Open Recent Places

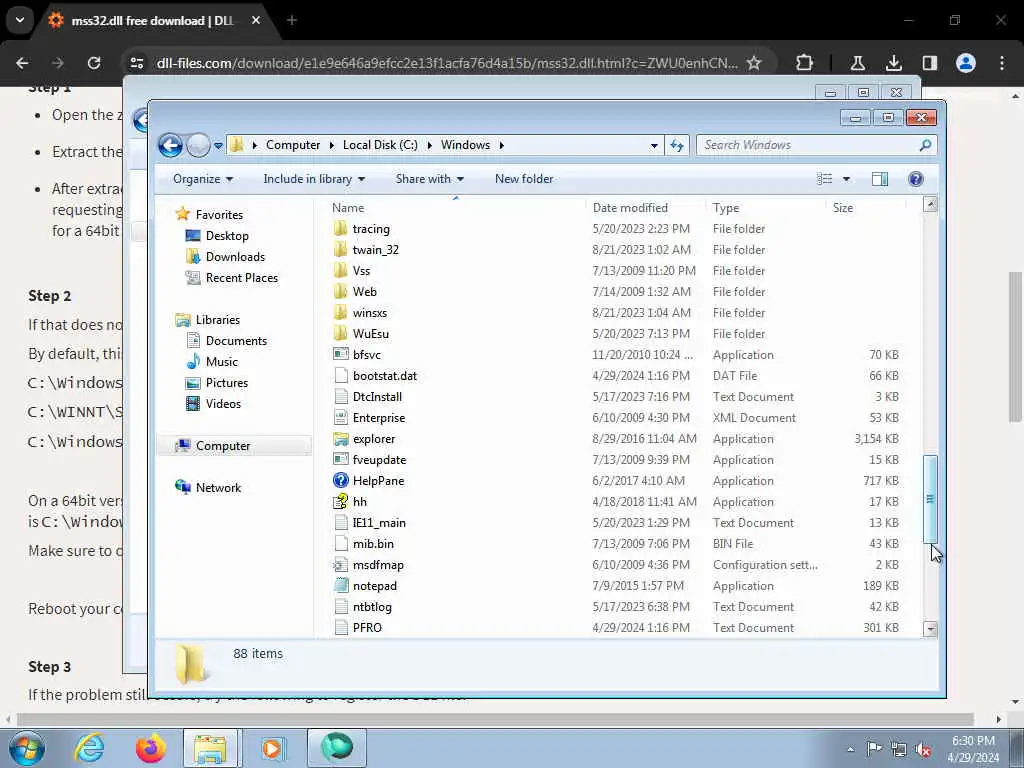pos(242,278)
